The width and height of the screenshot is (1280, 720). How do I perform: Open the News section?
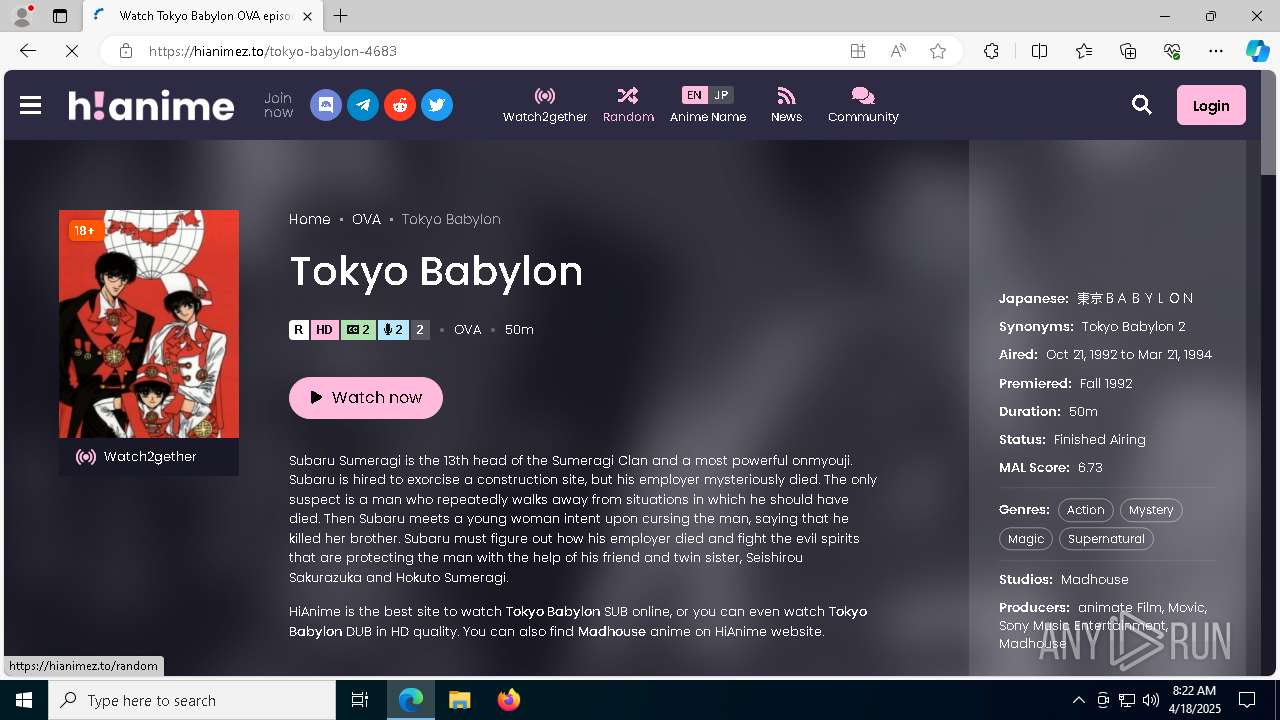786,105
